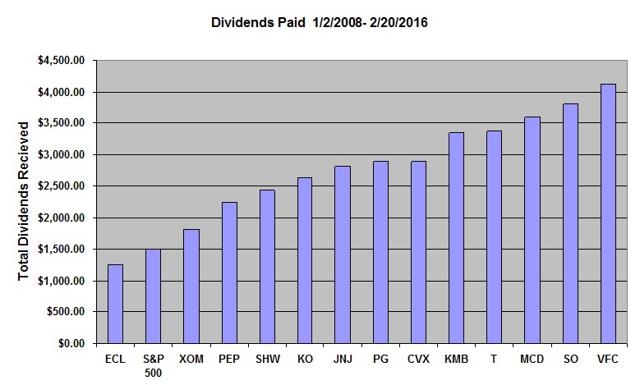Click the CVX bar
This screenshot has height=385, width=640.
[x=418, y=252]
